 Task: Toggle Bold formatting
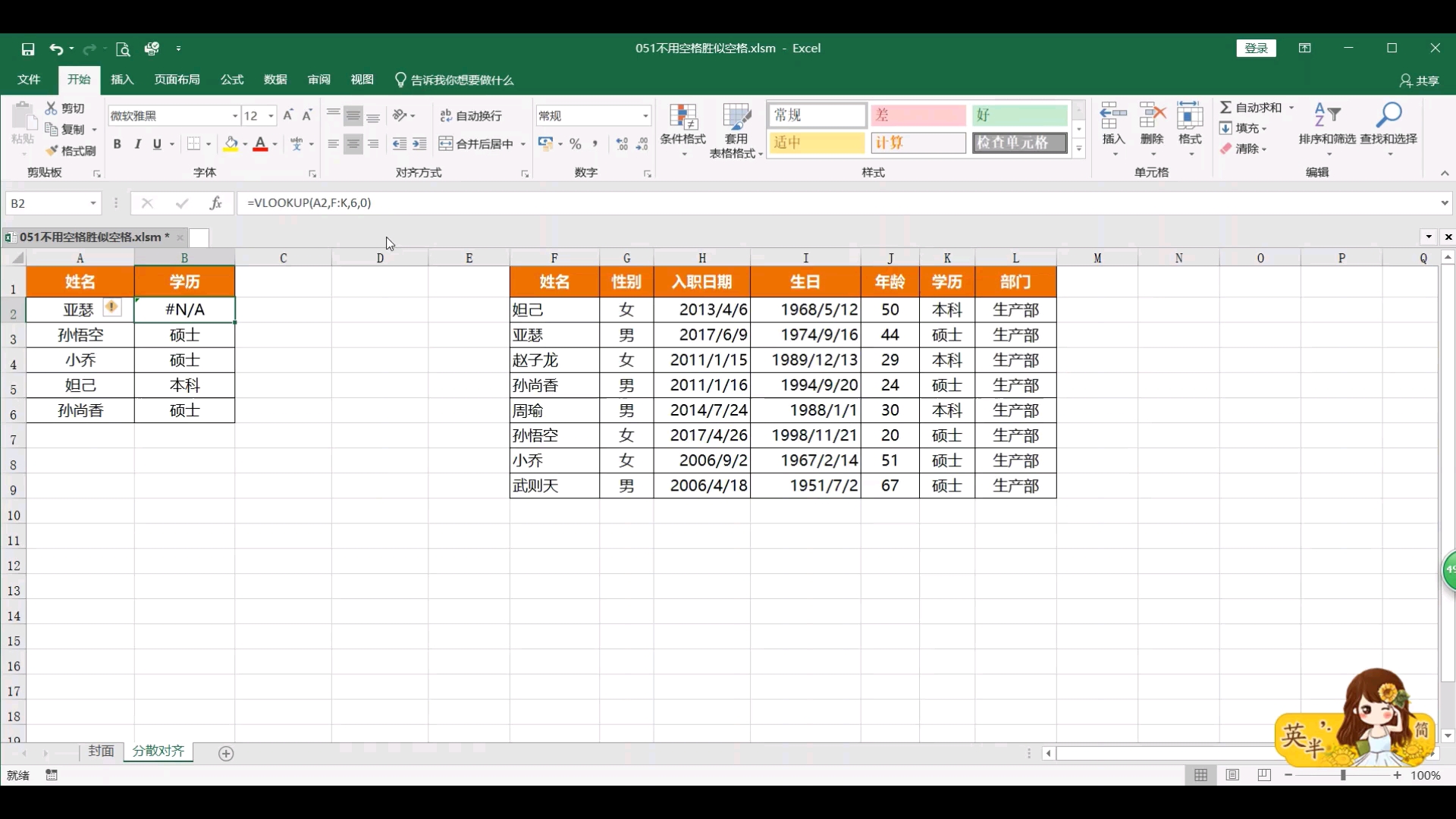pyautogui.click(x=117, y=144)
